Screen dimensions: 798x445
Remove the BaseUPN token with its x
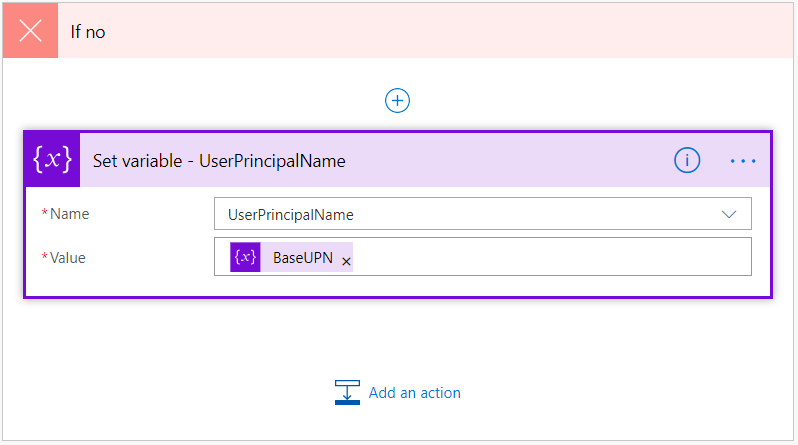click(x=346, y=261)
